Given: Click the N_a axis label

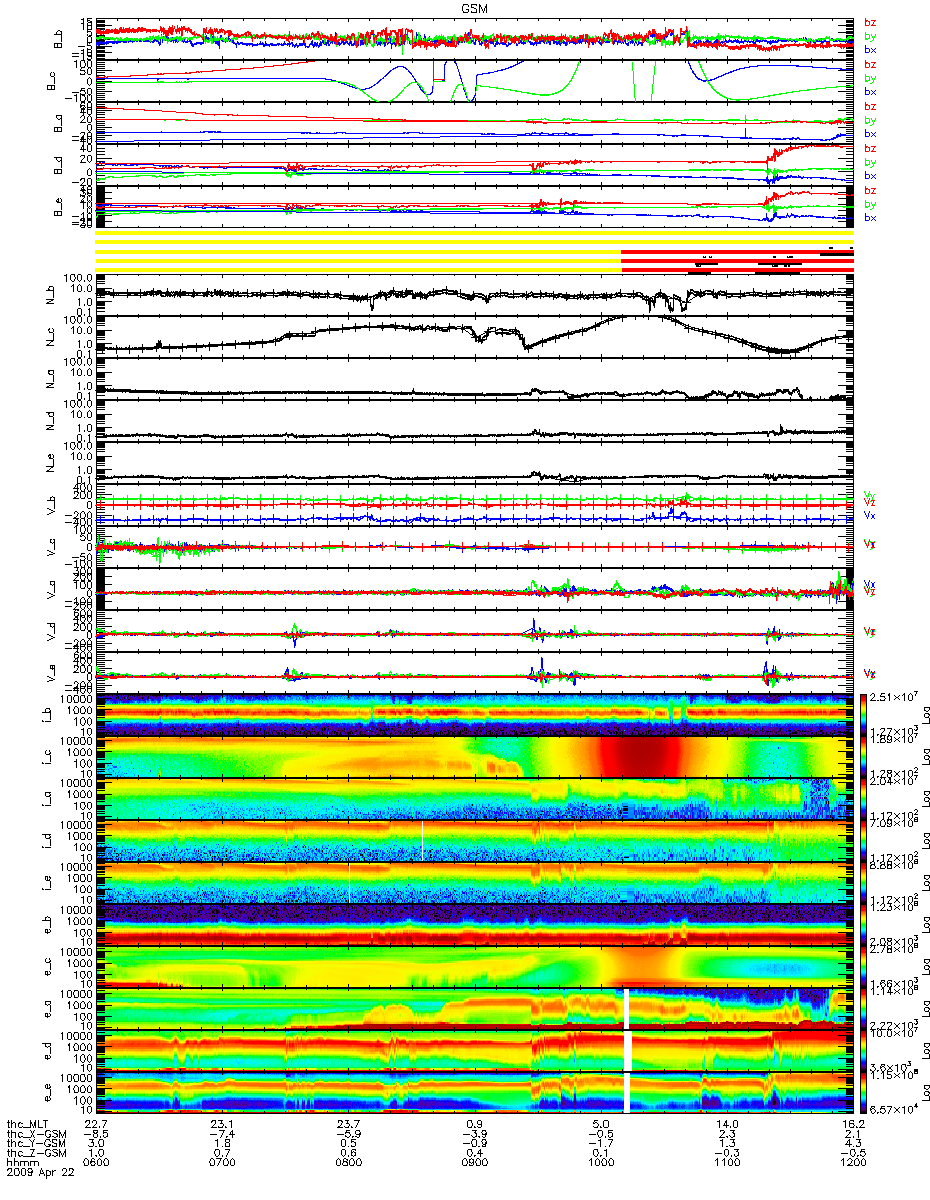Looking at the screenshot, I should coord(49,378).
